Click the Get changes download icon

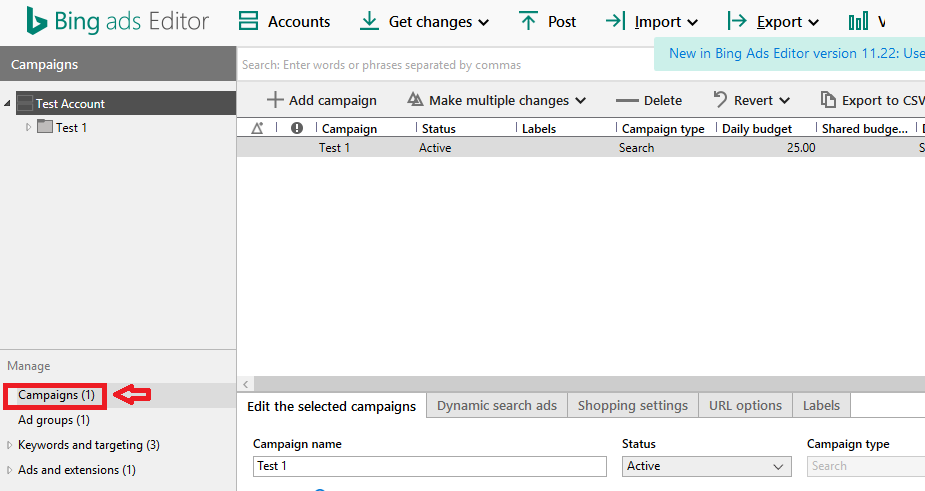[369, 21]
